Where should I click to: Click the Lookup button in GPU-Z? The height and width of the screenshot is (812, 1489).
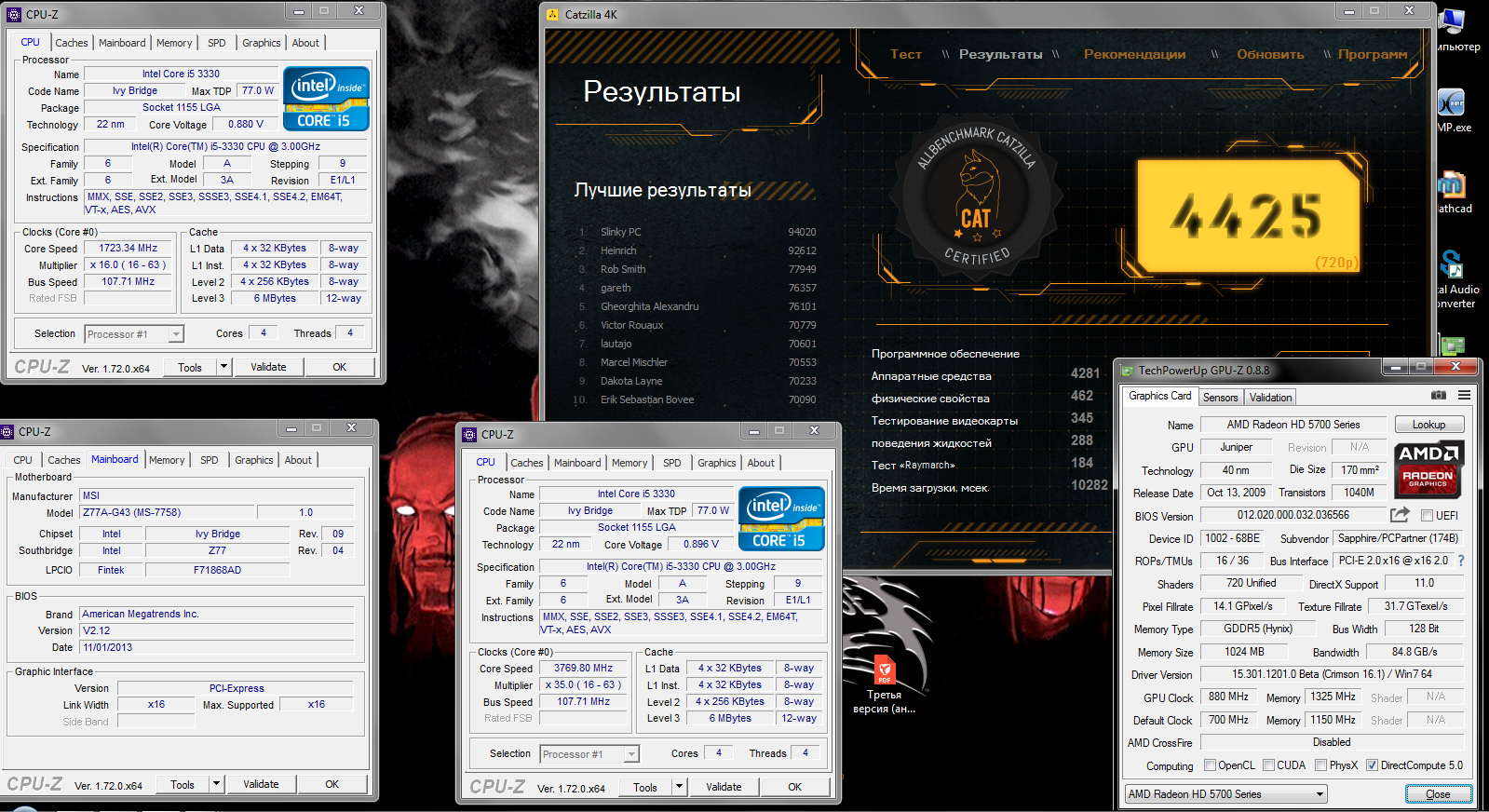coord(1428,425)
